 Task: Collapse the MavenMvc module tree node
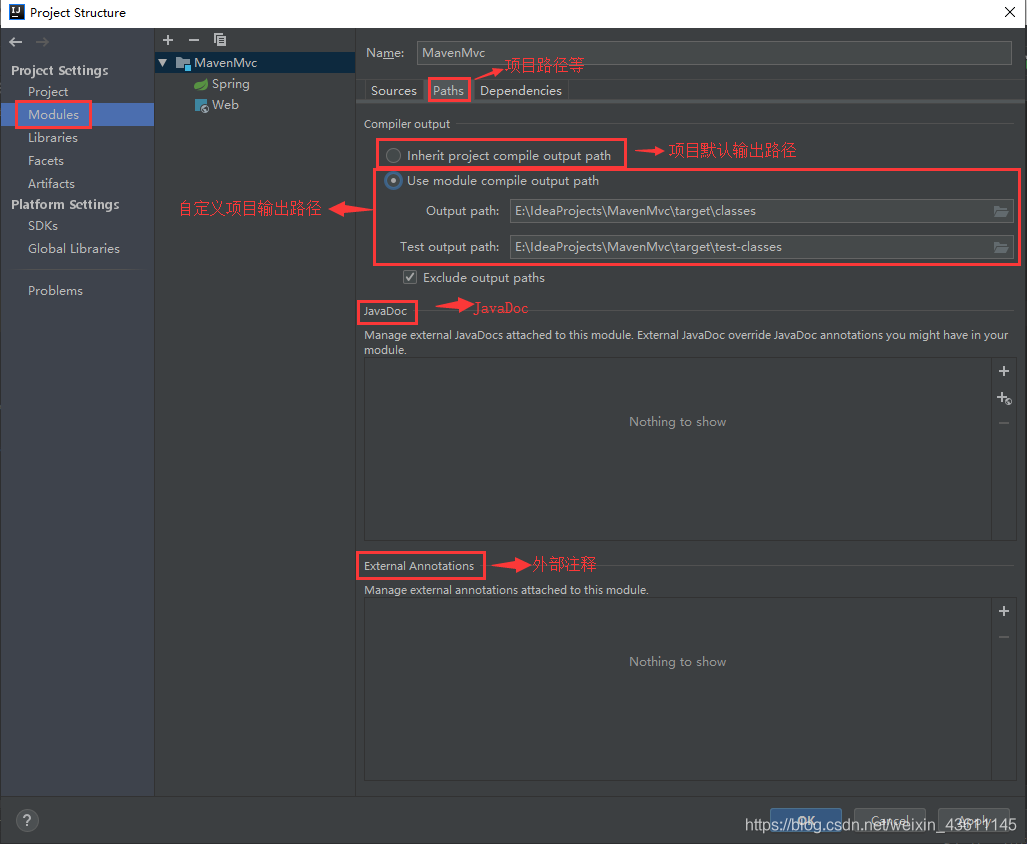coord(163,63)
